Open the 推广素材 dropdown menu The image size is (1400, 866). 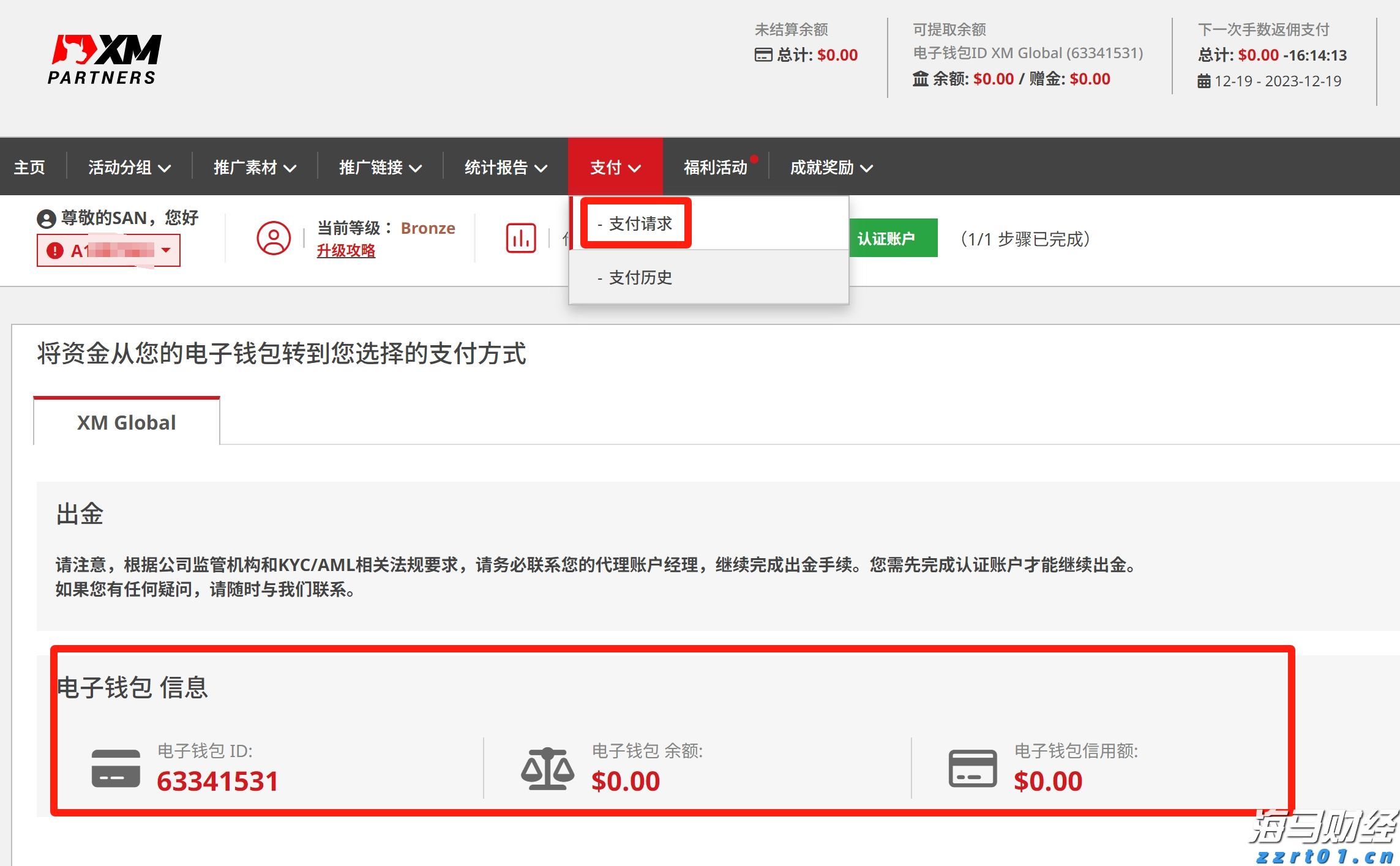[252, 167]
